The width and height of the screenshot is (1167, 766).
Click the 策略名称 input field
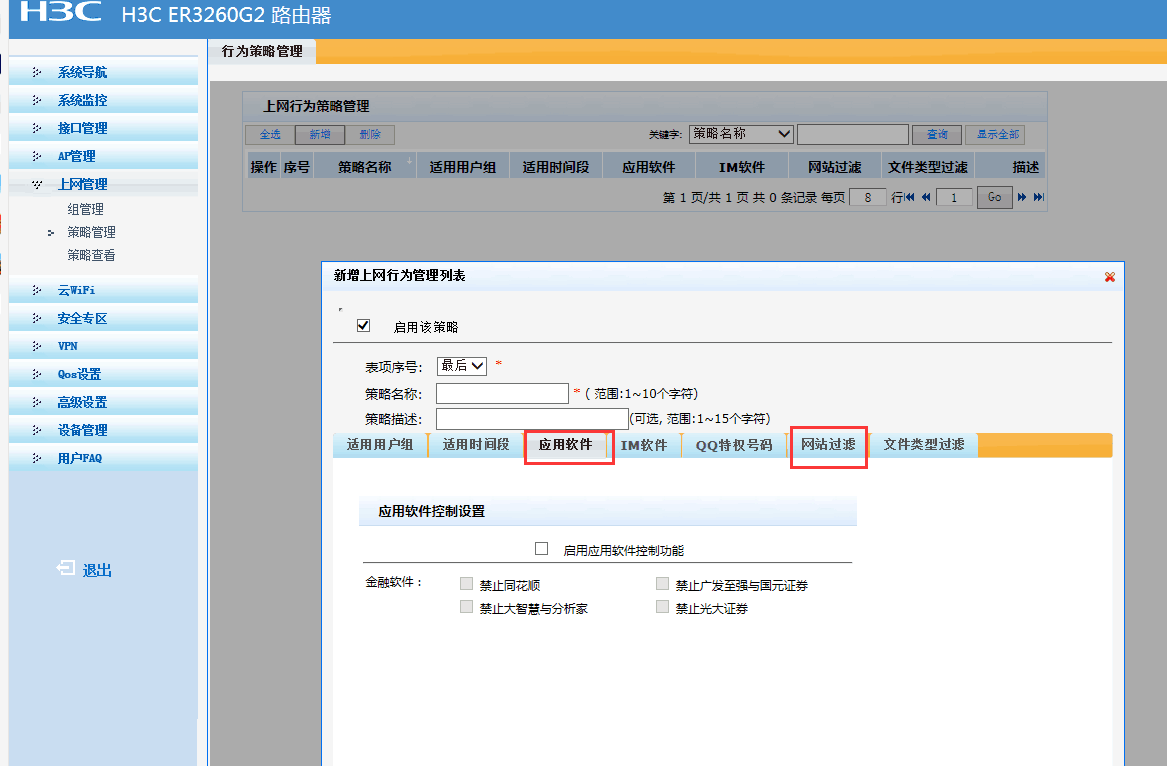[x=502, y=393]
